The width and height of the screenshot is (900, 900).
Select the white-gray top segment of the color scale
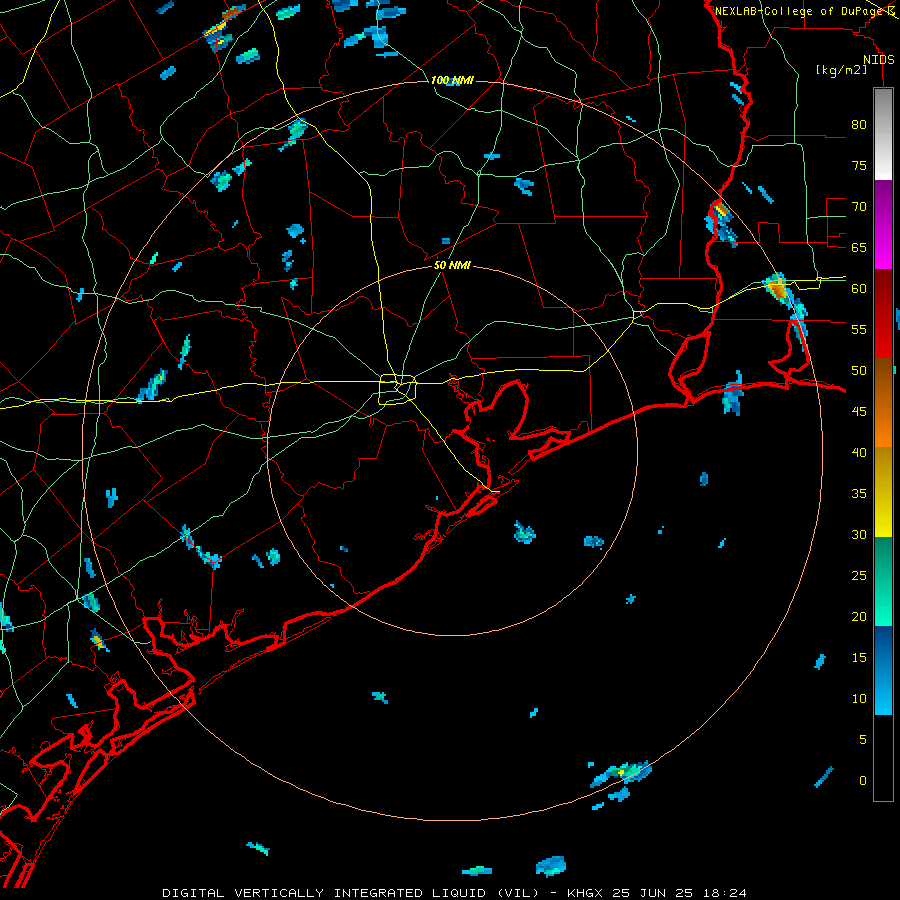883,134
